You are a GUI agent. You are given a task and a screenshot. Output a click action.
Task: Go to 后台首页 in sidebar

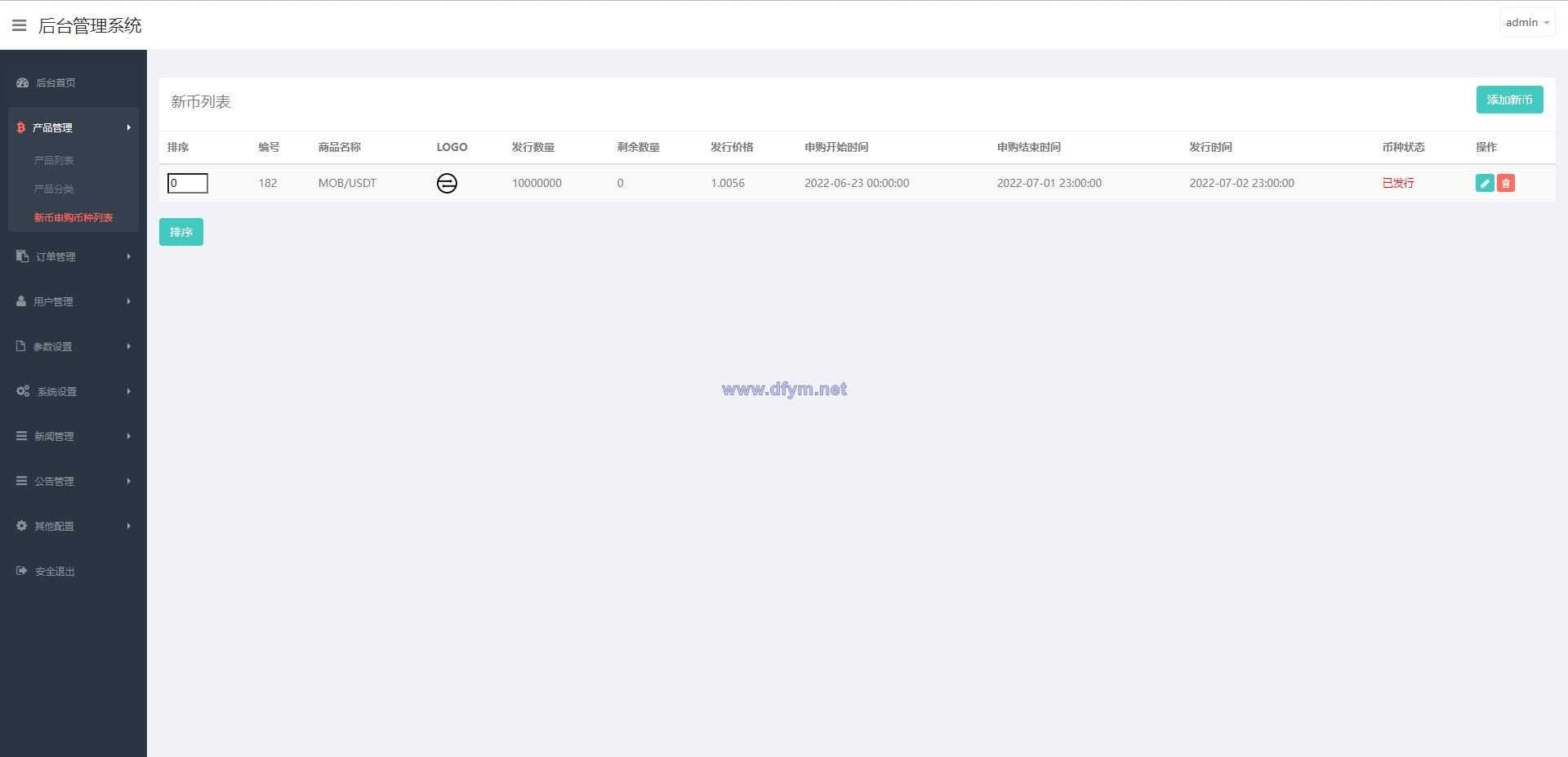point(56,82)
